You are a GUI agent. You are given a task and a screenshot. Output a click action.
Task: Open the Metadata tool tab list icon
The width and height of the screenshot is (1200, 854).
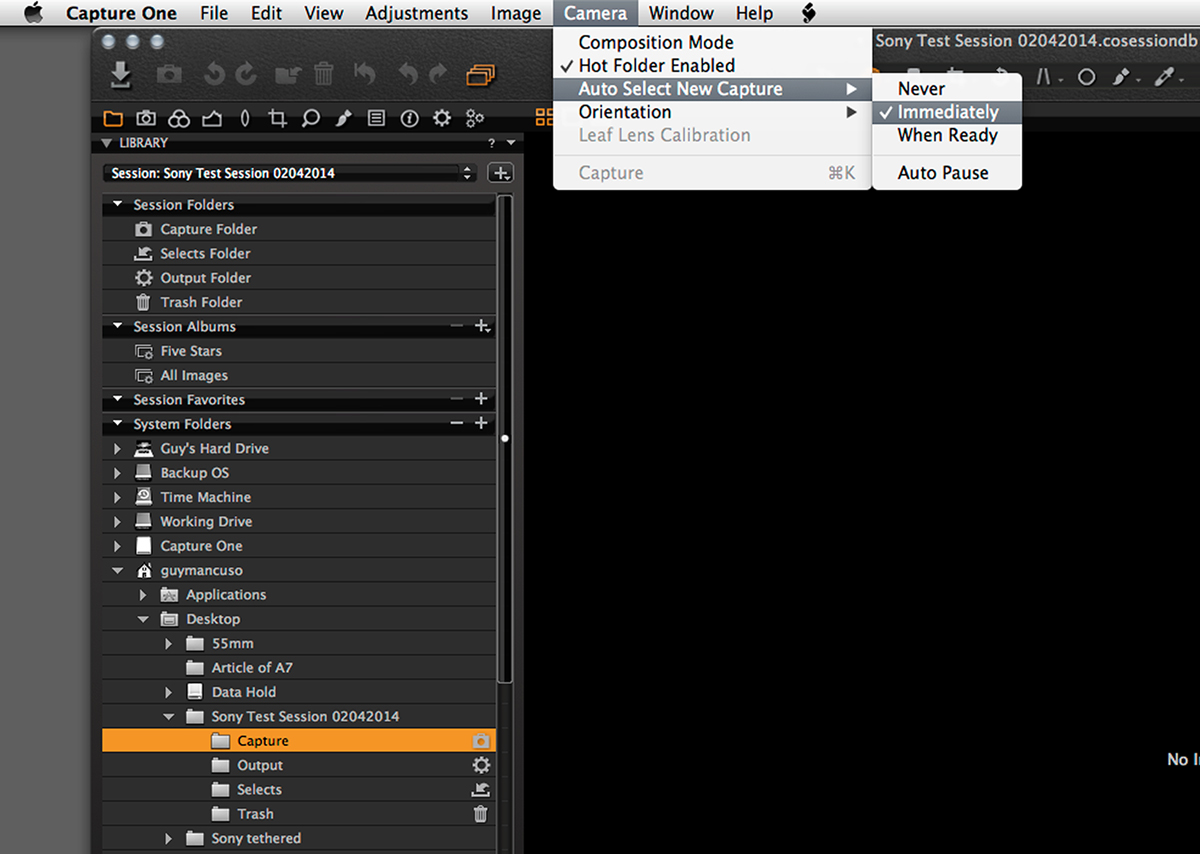(376, 119)
